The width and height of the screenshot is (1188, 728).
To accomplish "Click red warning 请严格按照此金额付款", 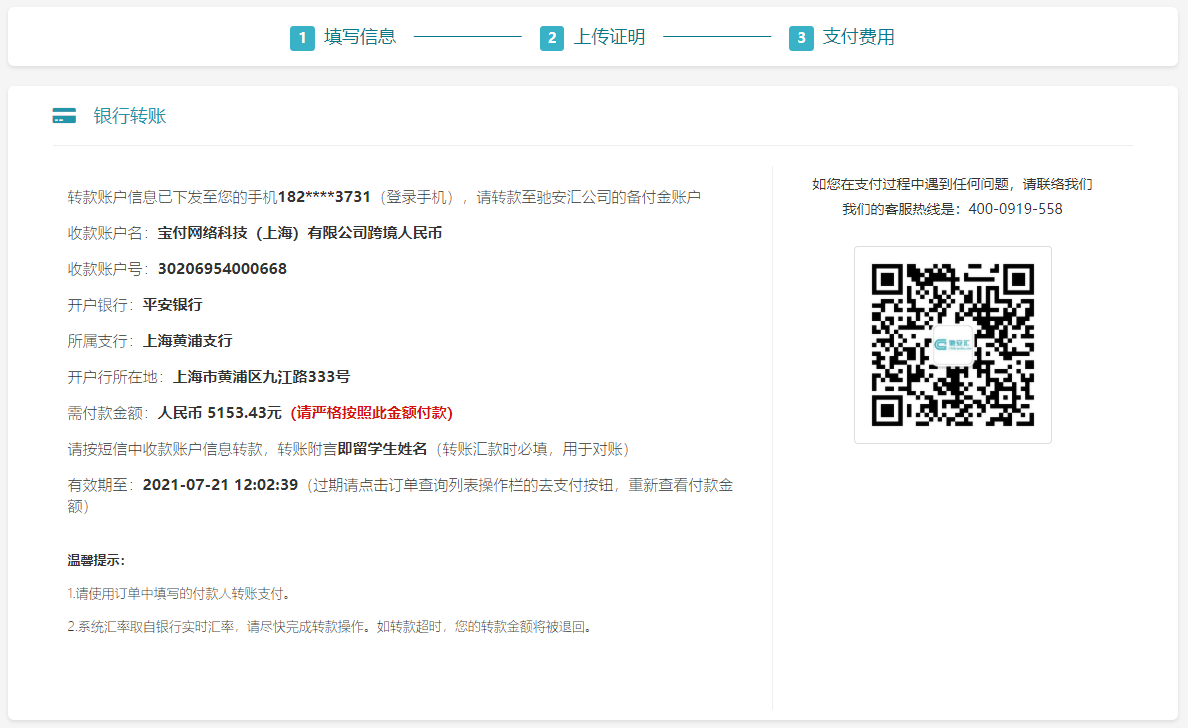I will click(372, 413).
